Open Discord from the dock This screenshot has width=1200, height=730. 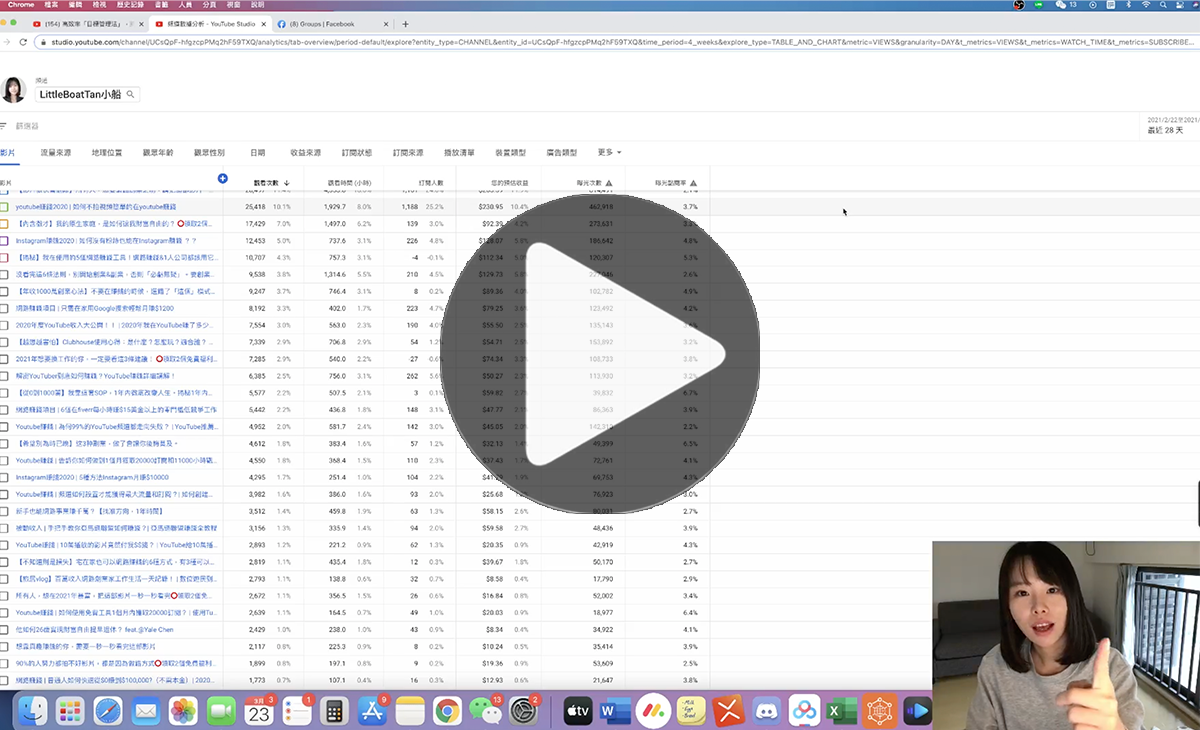[766, 711]
